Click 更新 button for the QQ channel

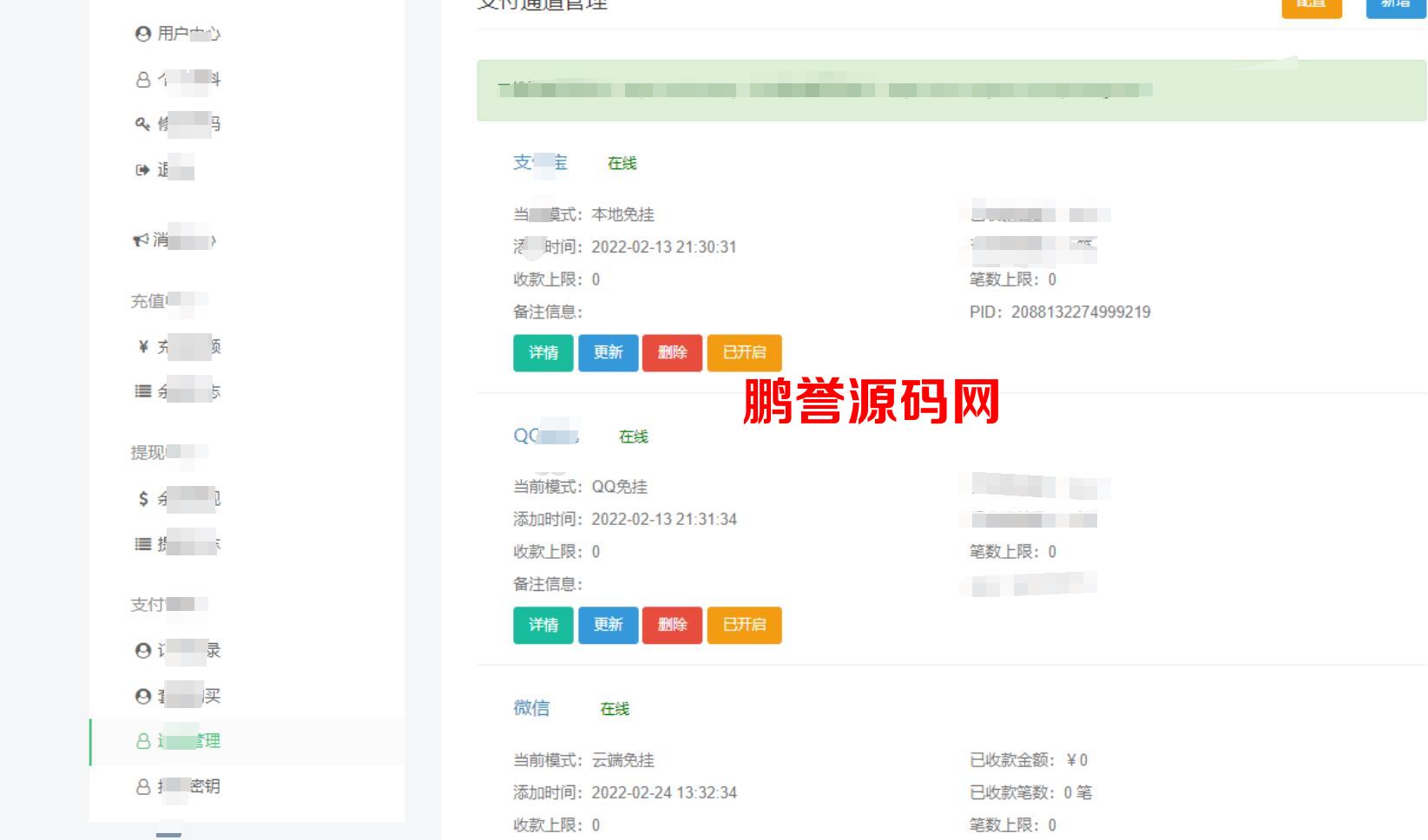point(609,625)
